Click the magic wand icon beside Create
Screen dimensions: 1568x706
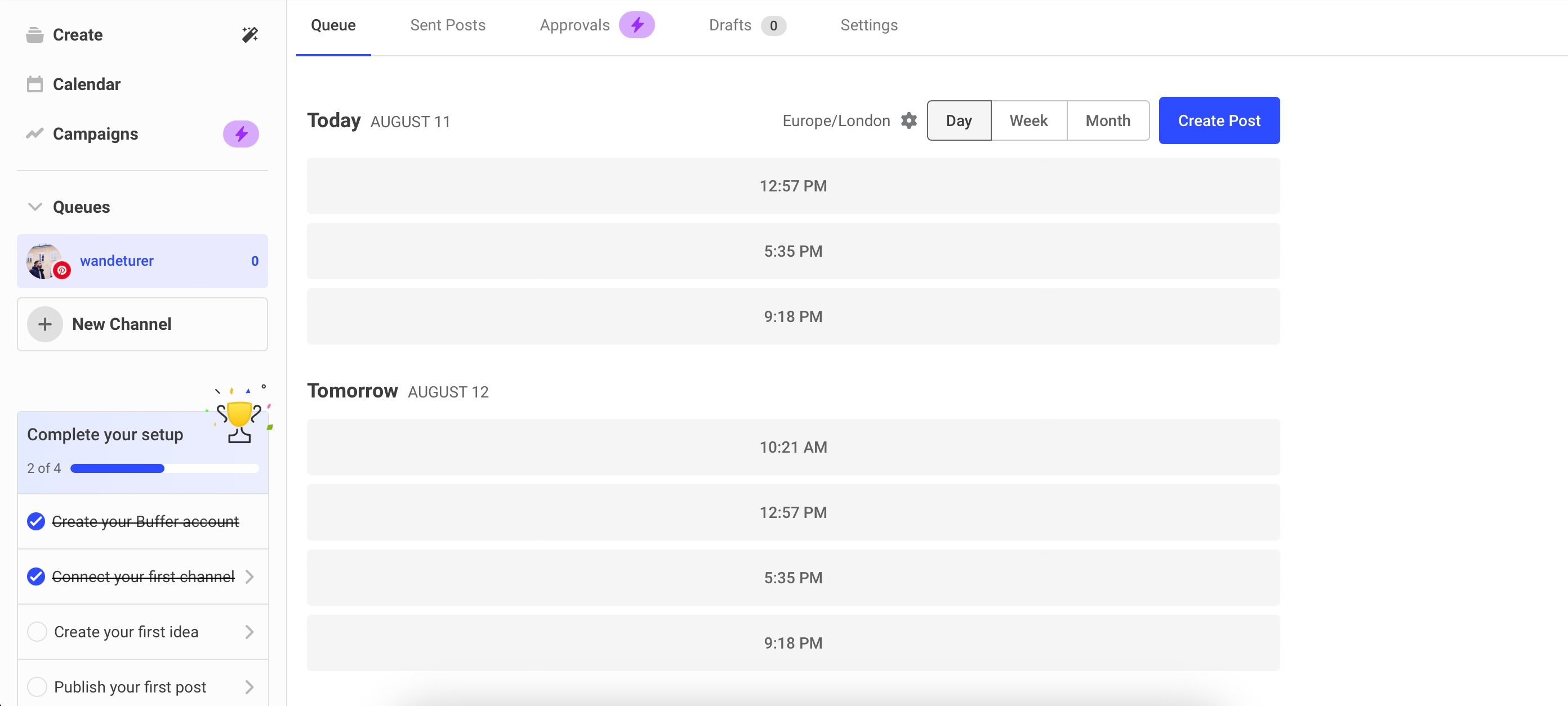click(250, 35)
